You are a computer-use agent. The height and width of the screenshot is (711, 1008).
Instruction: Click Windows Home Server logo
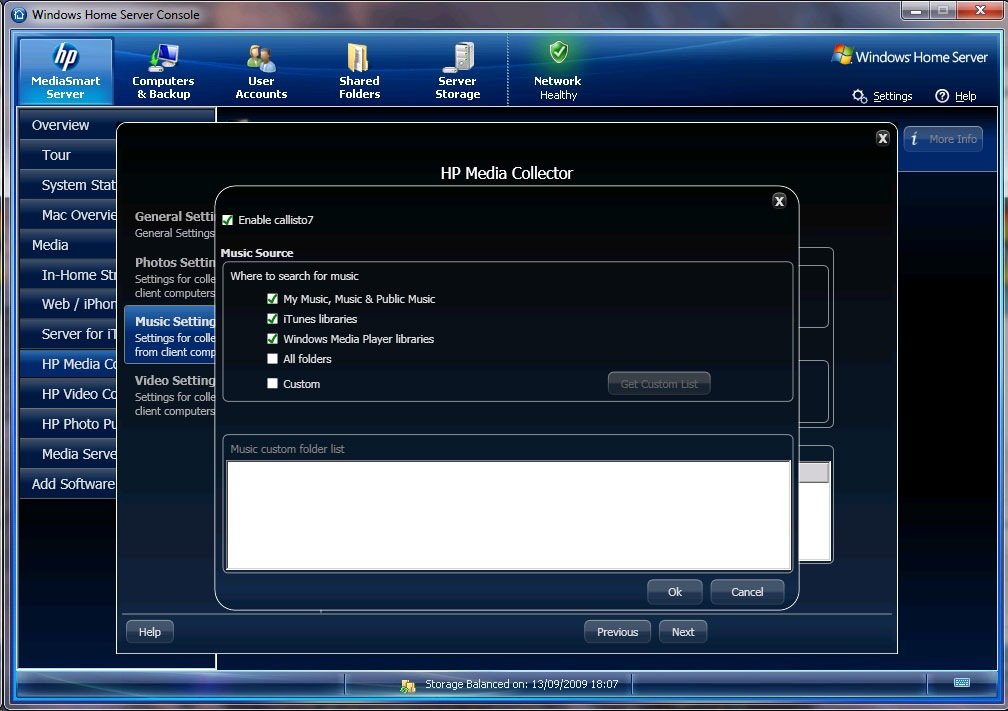pyautogui.click(x=909, y=57)
